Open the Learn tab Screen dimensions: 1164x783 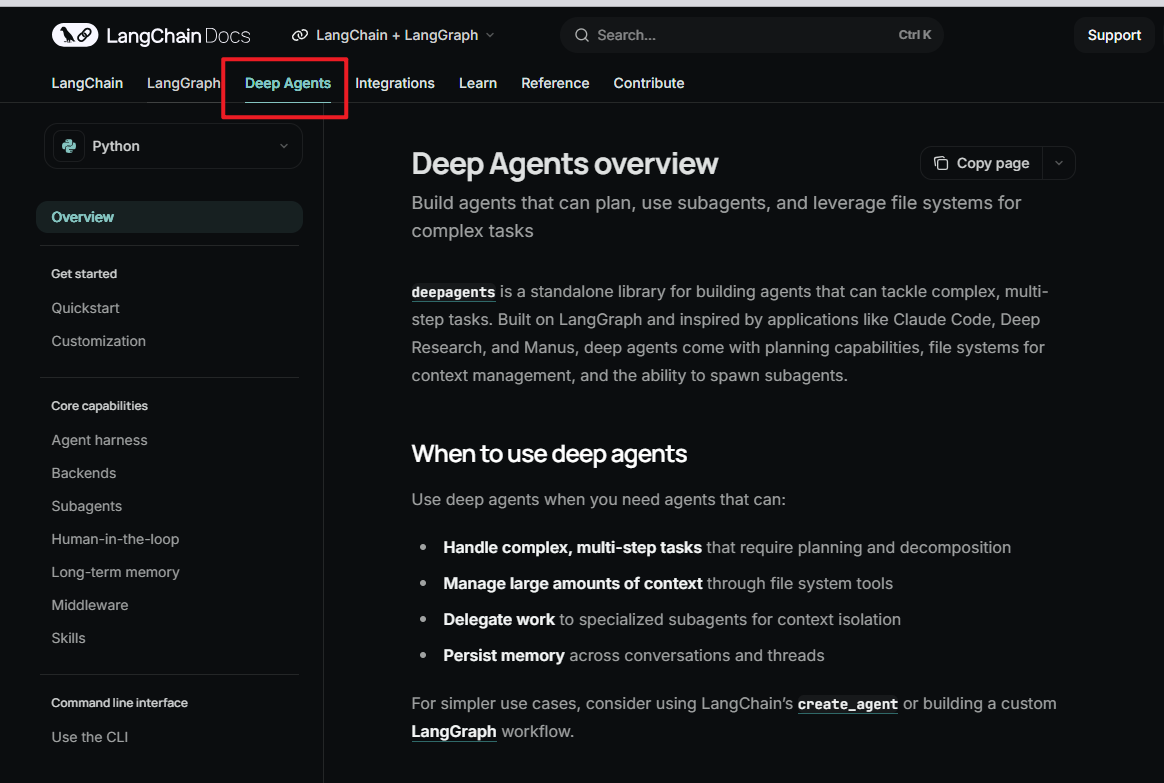[x=478, y=83]
